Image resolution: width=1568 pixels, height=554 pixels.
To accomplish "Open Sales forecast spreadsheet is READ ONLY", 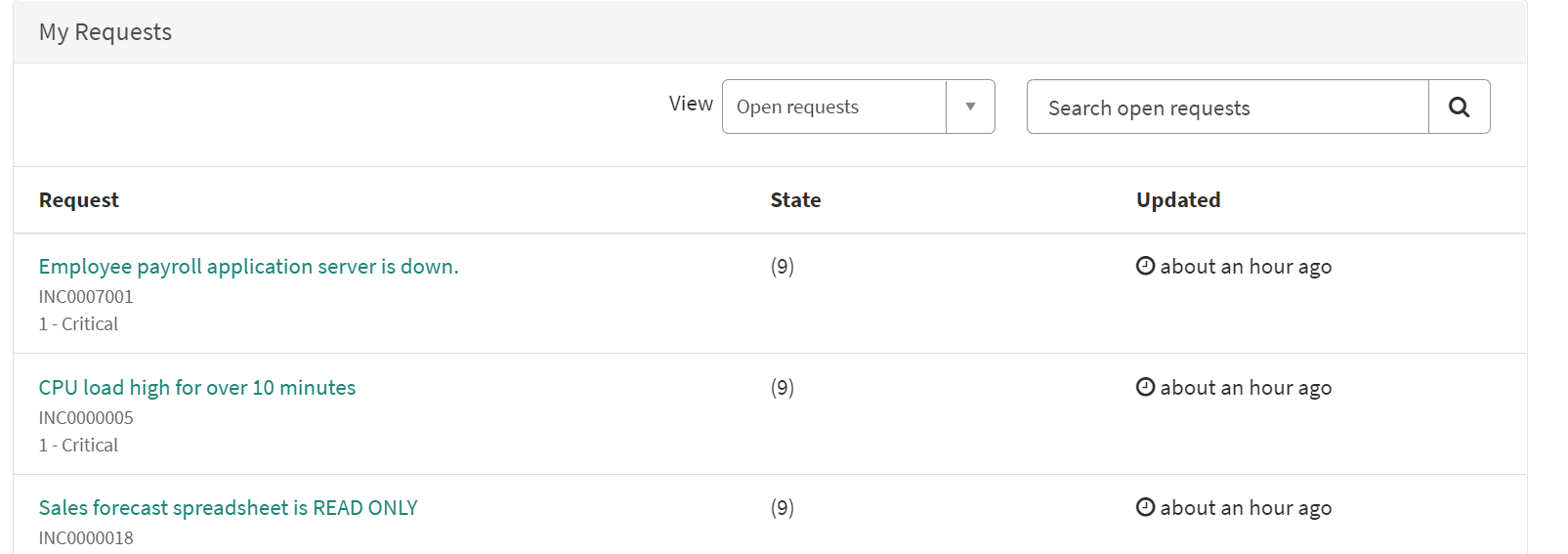I will 228,508.
